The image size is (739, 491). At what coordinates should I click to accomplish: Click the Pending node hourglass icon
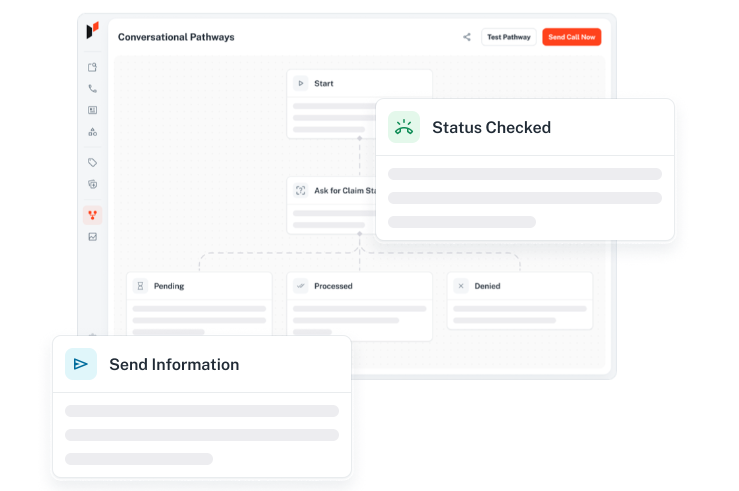tap(140, 286)
